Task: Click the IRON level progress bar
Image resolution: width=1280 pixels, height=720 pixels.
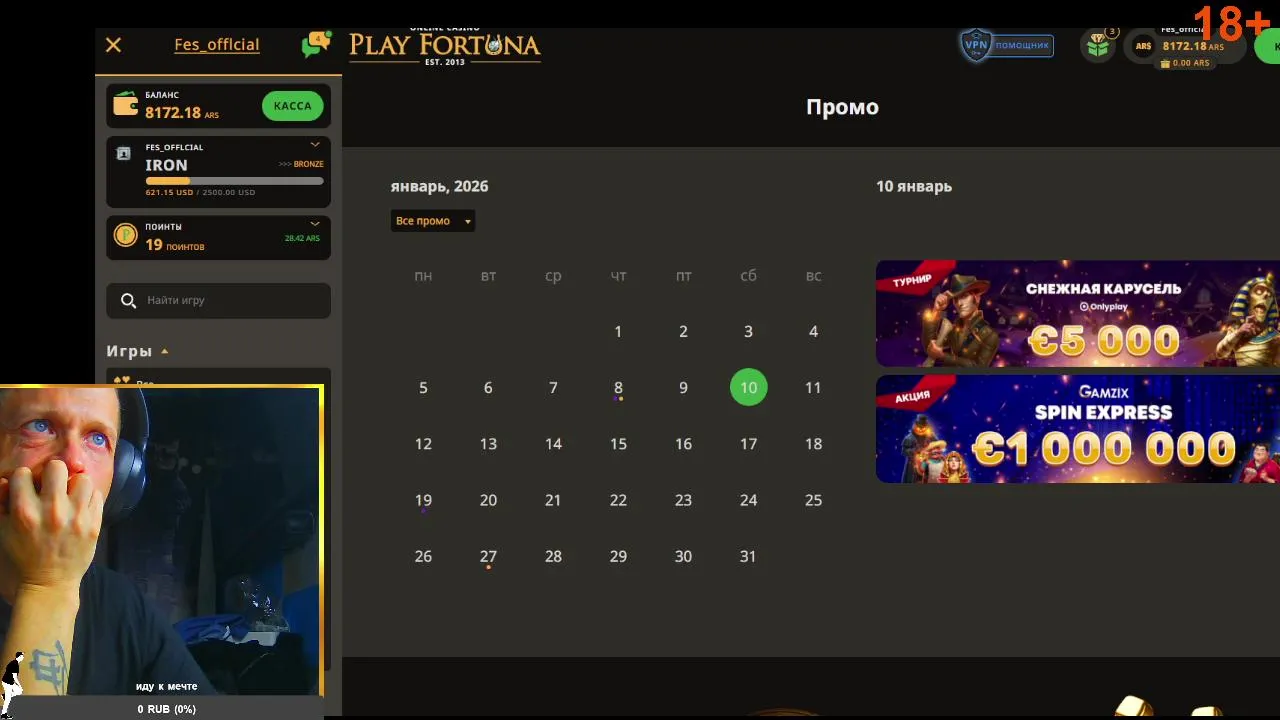Action: 235,181
